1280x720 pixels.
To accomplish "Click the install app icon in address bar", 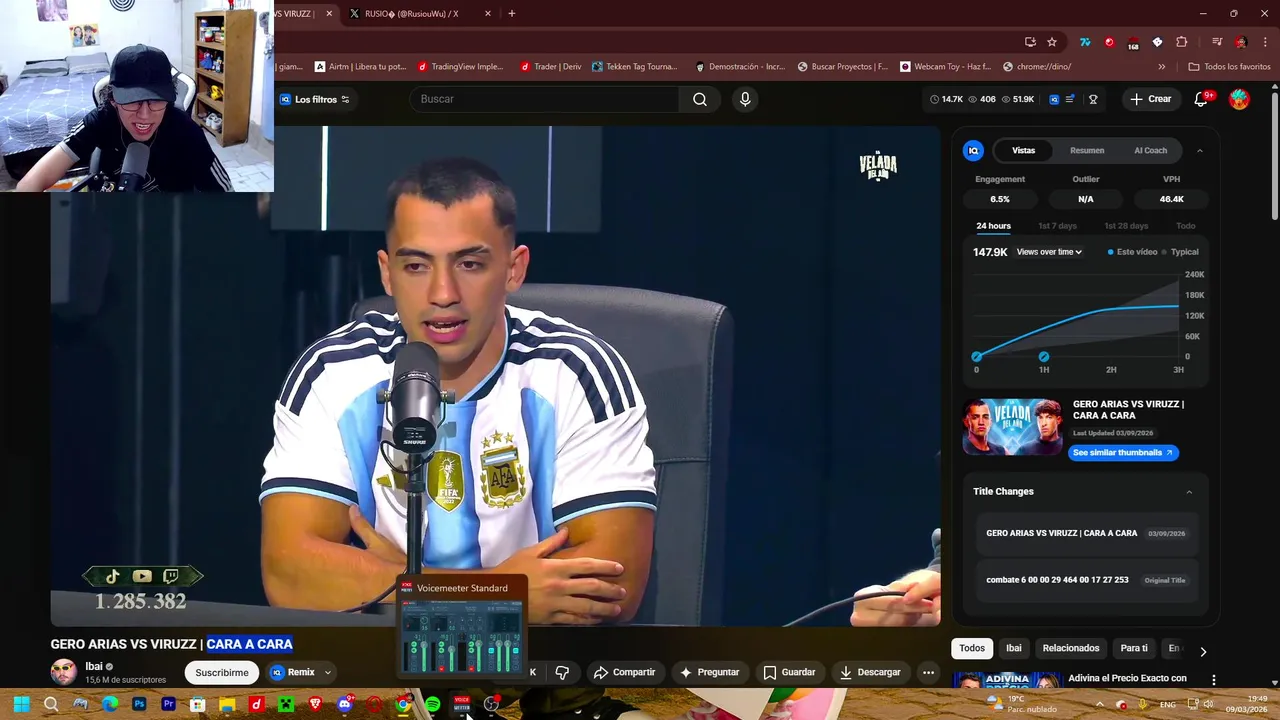I will pos(1030,42).
